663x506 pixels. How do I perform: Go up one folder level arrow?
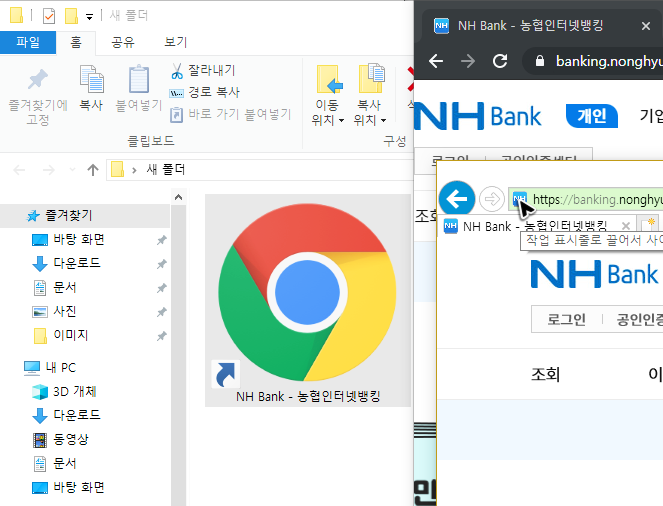pos(93,170)
